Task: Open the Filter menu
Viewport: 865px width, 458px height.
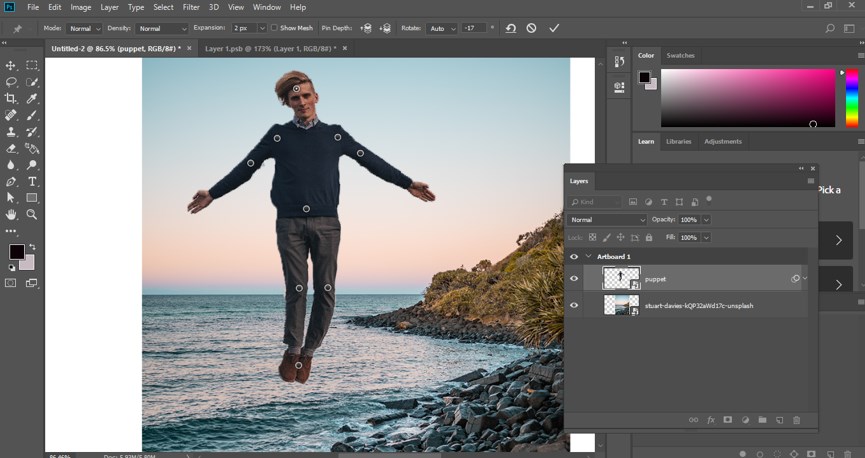Action: coord(190,7)
